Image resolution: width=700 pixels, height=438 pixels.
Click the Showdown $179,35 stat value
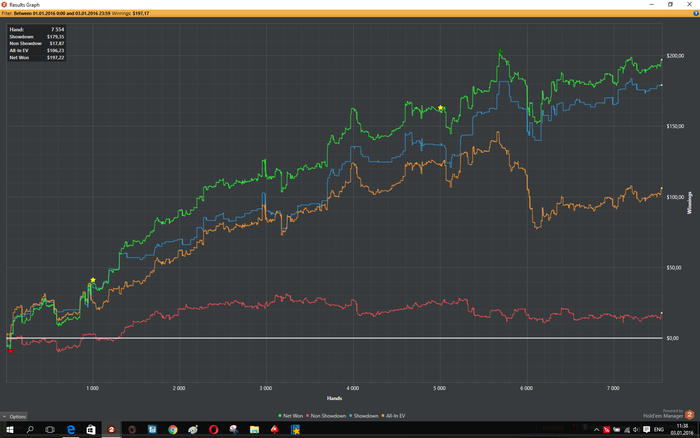[x=55, y=37]
